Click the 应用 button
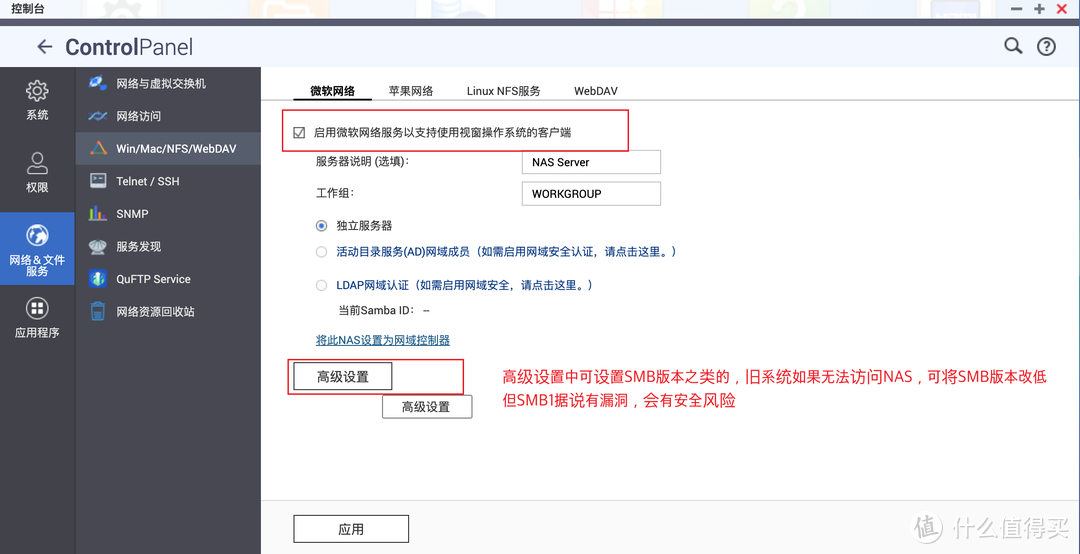Image resolution: width=1080 pixels, height=554 pixels. click(x=351, y=529)
